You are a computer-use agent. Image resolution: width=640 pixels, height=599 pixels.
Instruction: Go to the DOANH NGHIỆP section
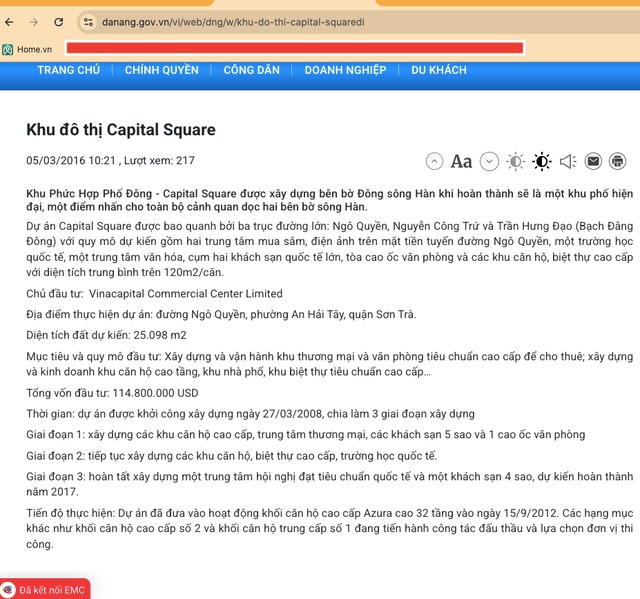(345, 70)
